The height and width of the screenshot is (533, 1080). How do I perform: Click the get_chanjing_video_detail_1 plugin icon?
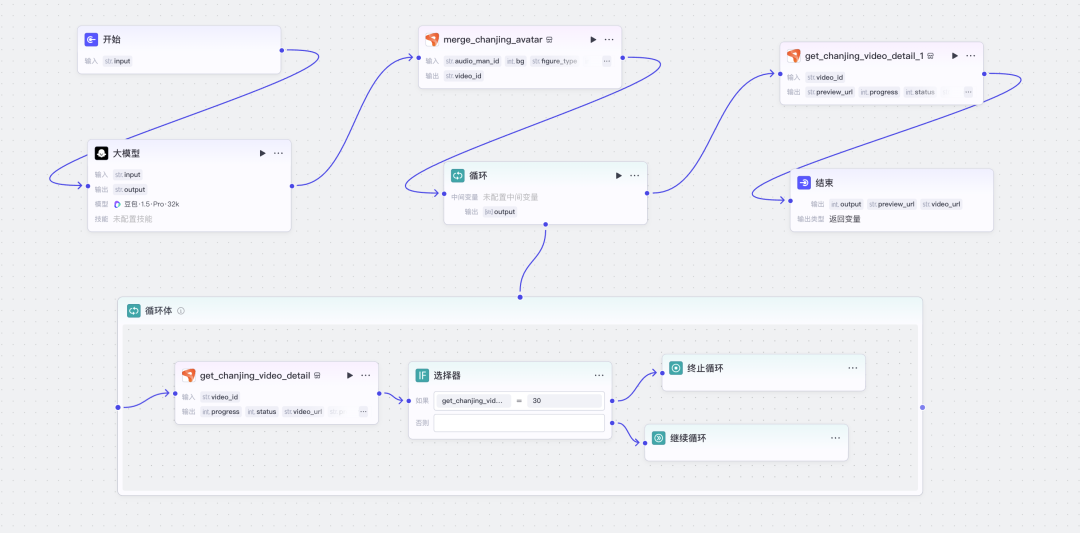coord(793,56)
